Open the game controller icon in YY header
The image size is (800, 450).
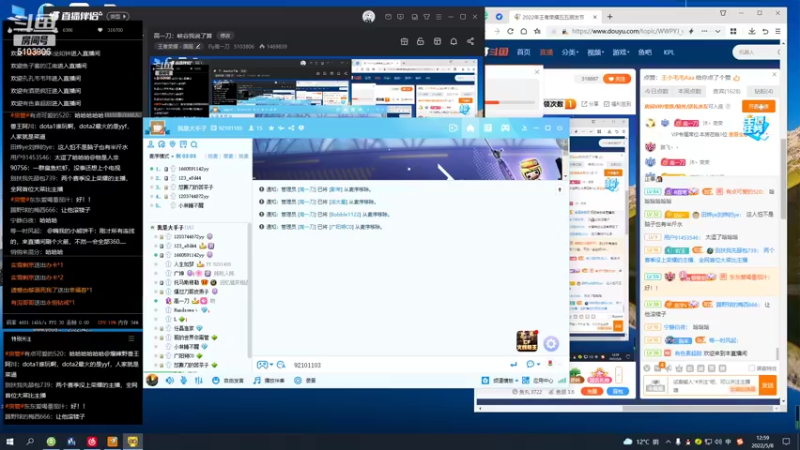click(505, 128)
